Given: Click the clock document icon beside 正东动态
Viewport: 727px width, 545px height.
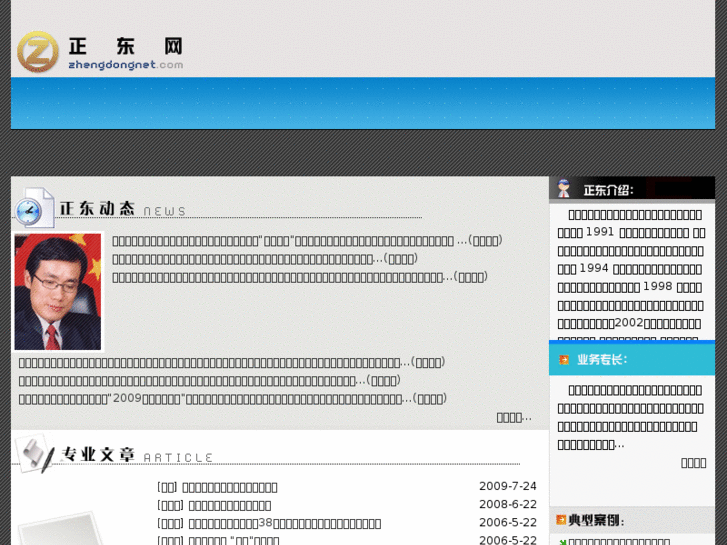Looking at the screenshot, I should [x=34, y=208].
